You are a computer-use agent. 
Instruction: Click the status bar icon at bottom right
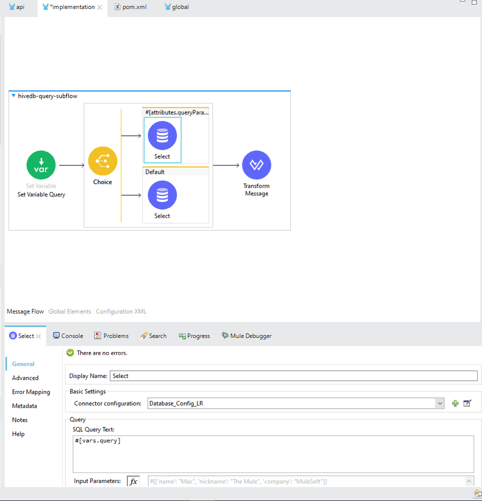point(478,494)
